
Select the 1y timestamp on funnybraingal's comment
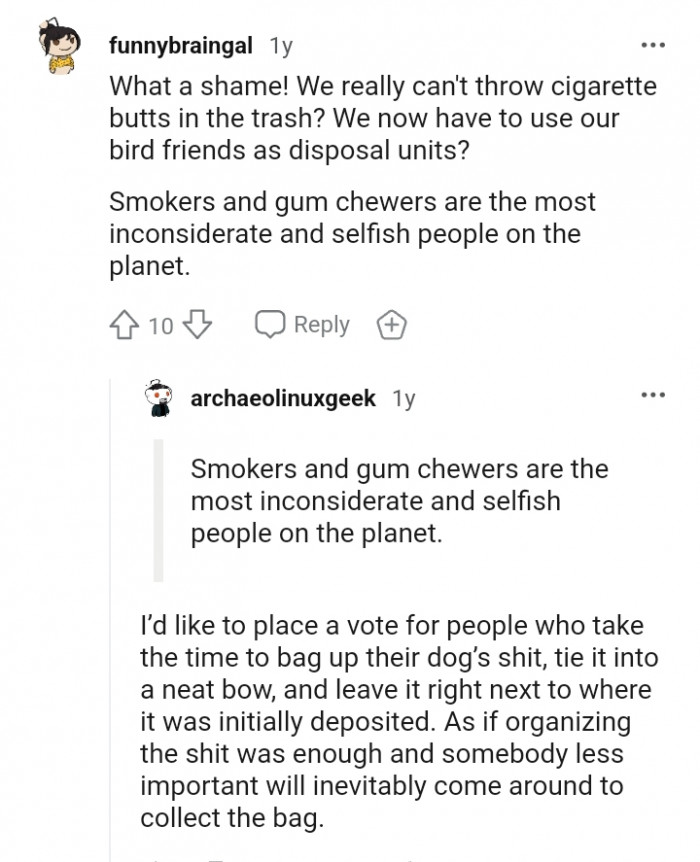280,43
